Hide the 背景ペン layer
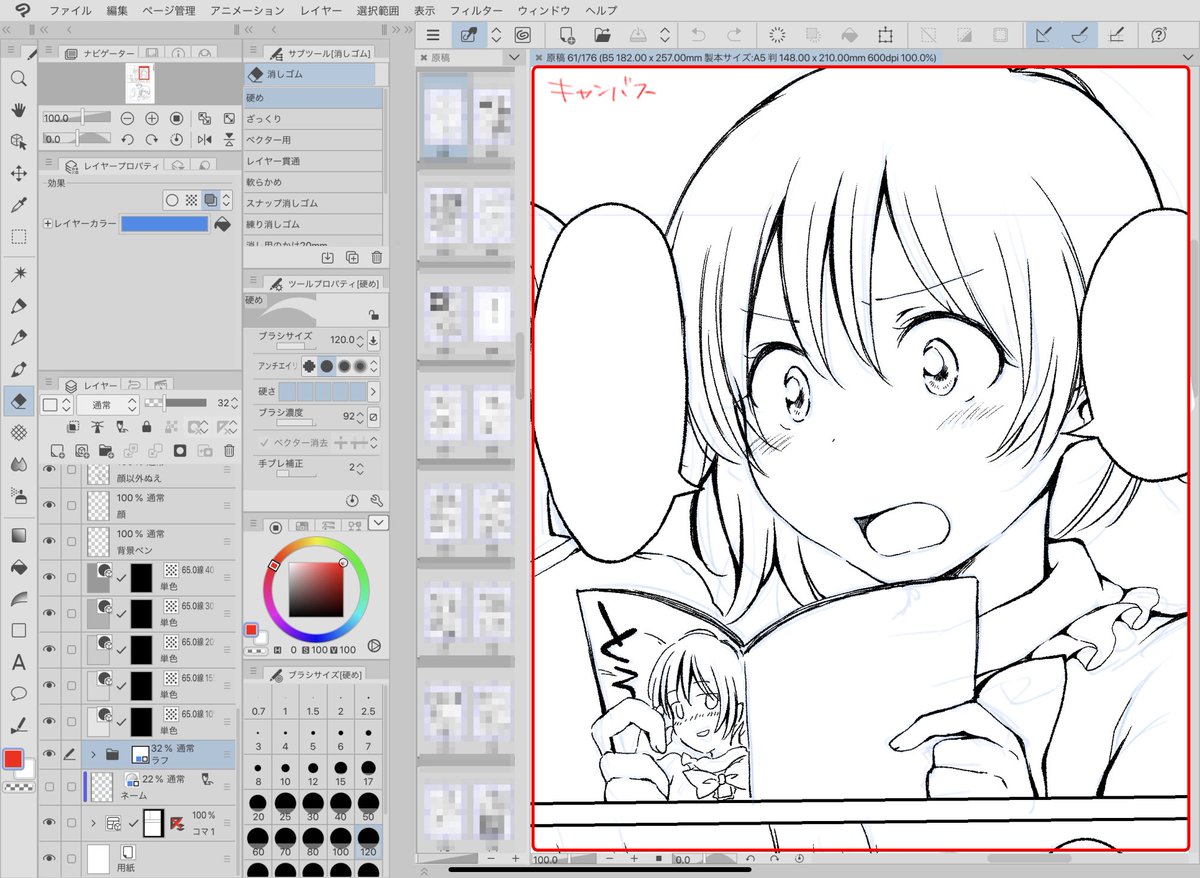This screenshot has height=878, width=1200. [x=50, y=540]
